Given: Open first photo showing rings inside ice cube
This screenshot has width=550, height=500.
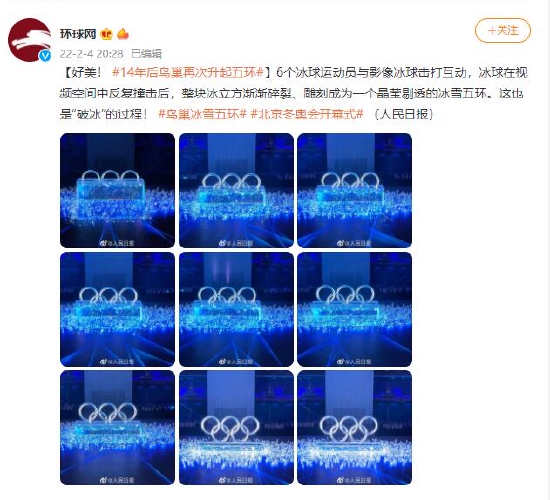Looking at the screenshot, I should (118, 190).
